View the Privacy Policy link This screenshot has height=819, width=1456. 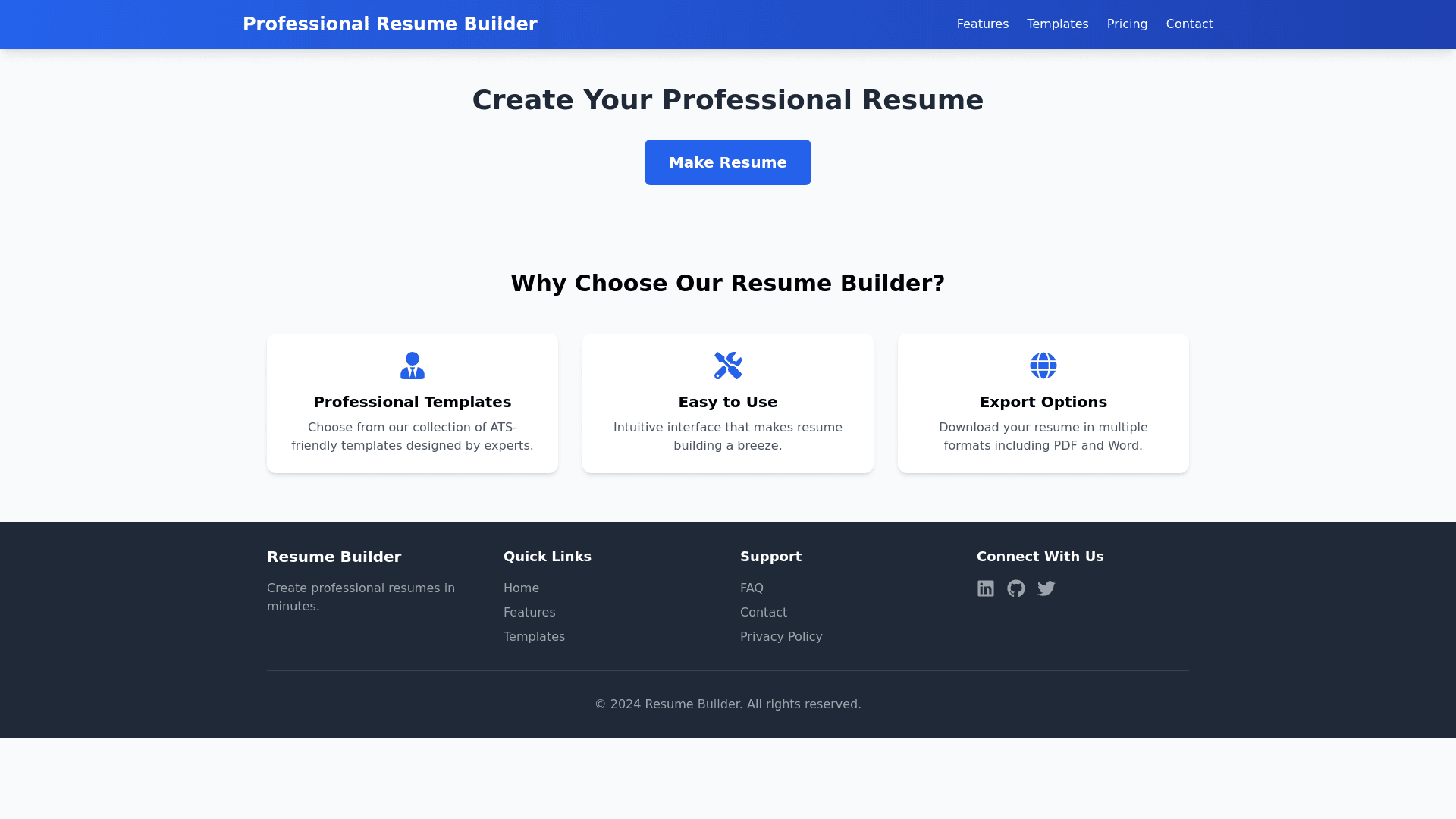(x=781, y=637)
